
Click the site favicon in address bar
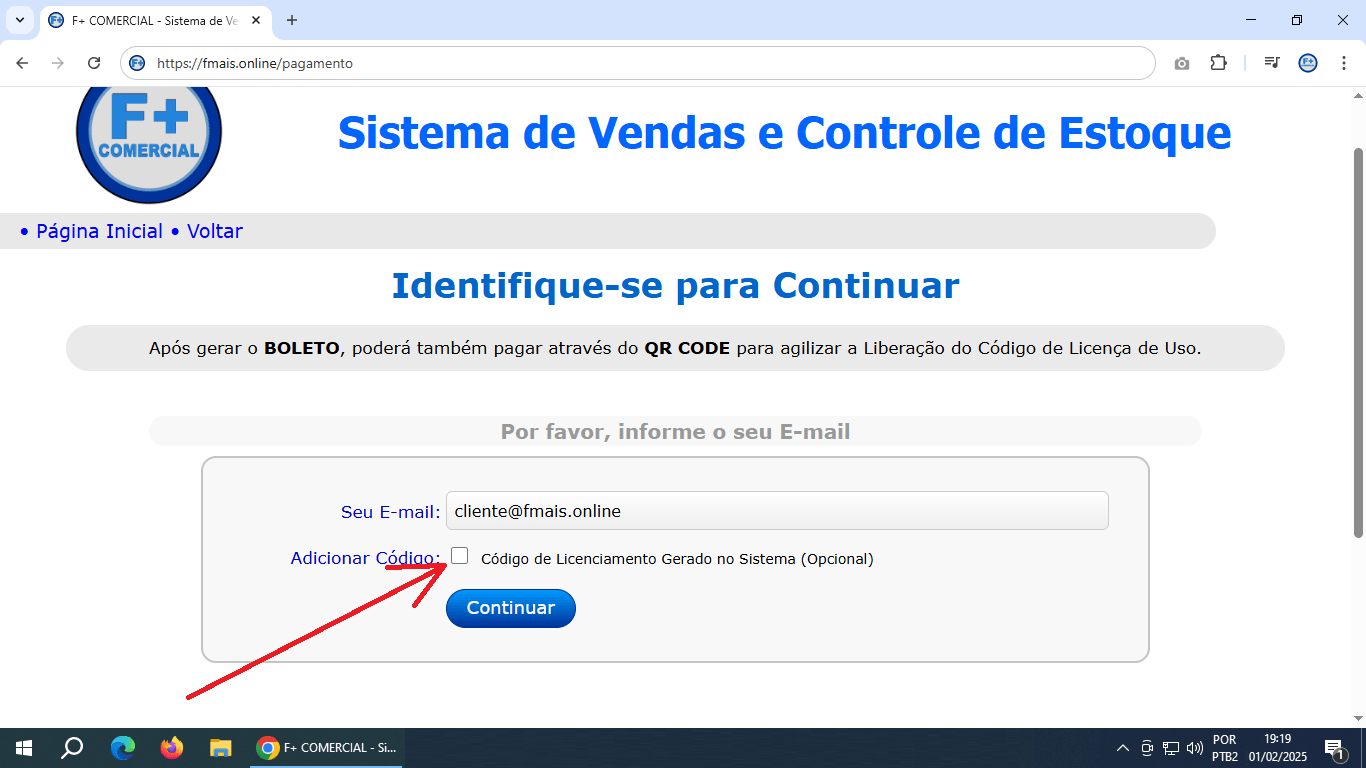[138, 63]
